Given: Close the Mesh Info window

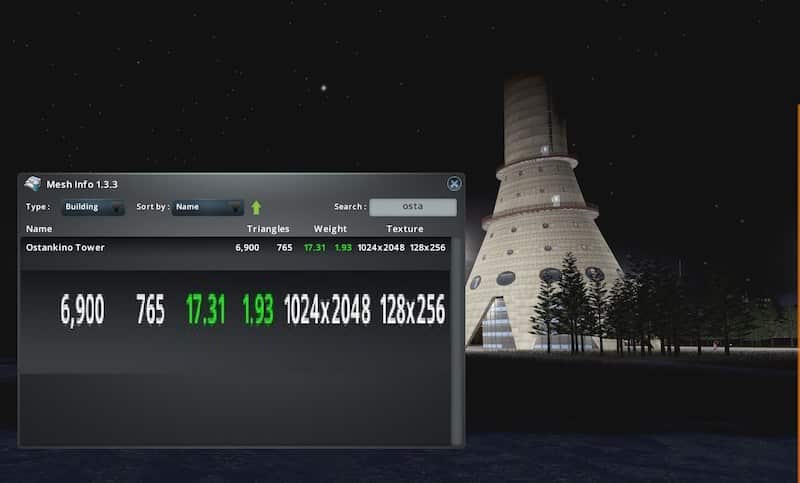Looking at the screenshot, I should coord(454,184).
